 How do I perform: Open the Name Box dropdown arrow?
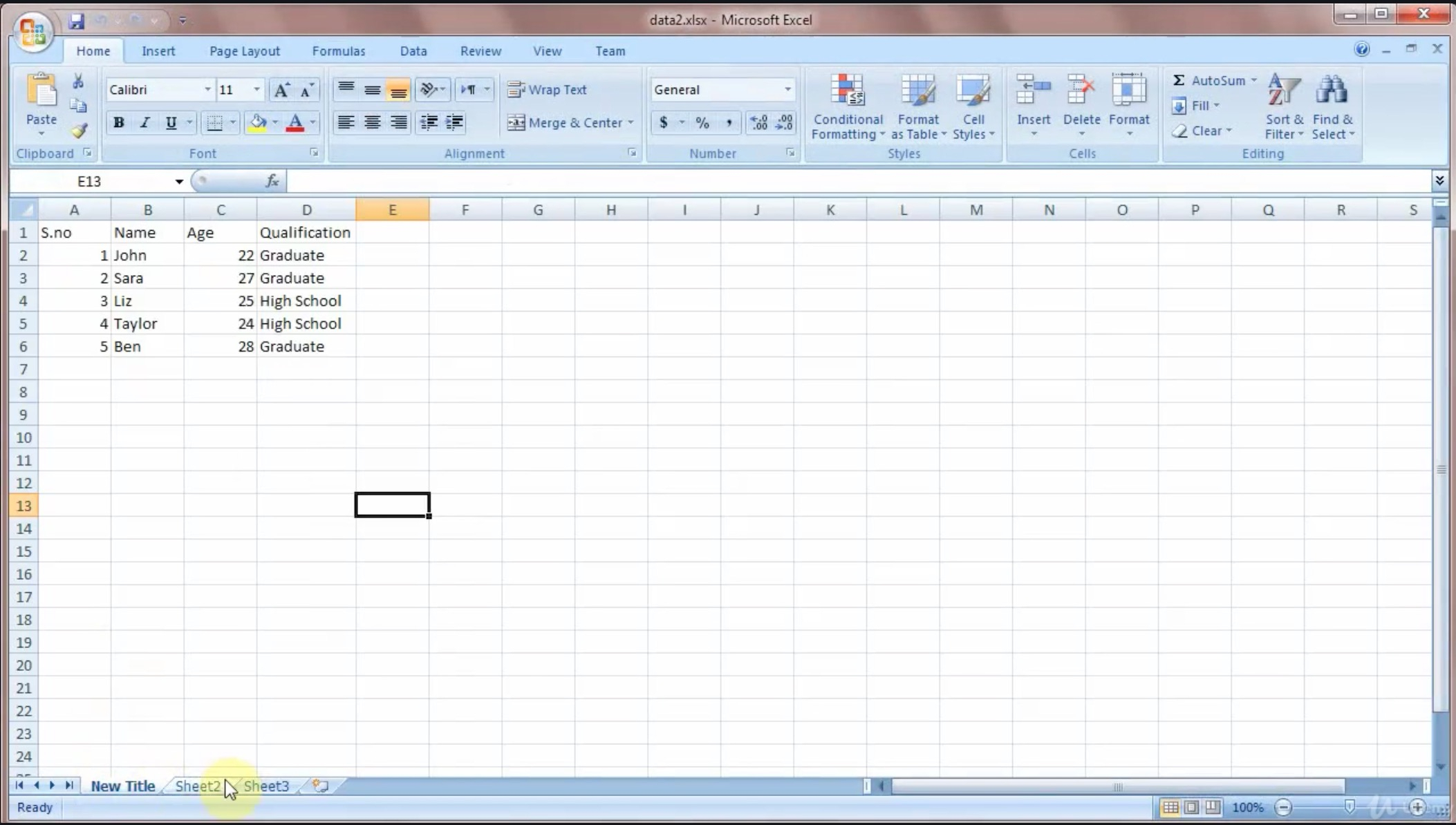click(x=179, y=181)
